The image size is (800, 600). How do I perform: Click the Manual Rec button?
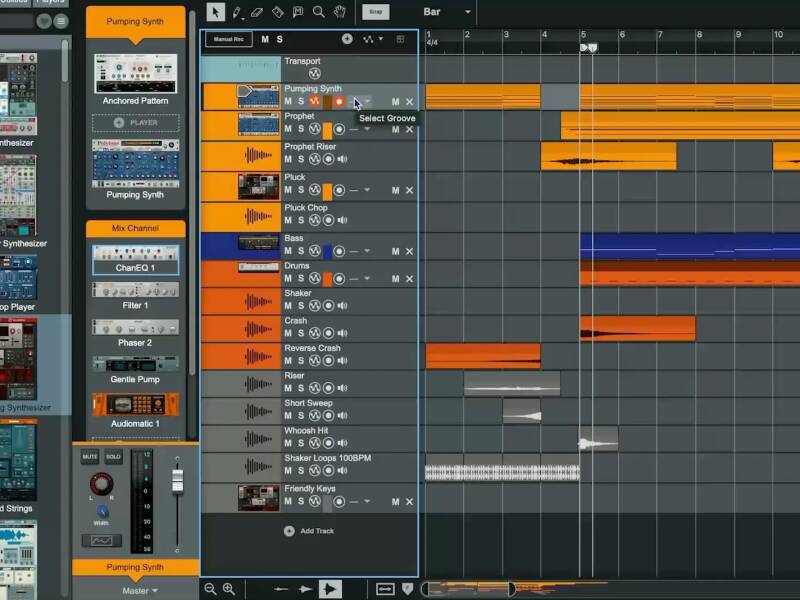tap(229, 39)
